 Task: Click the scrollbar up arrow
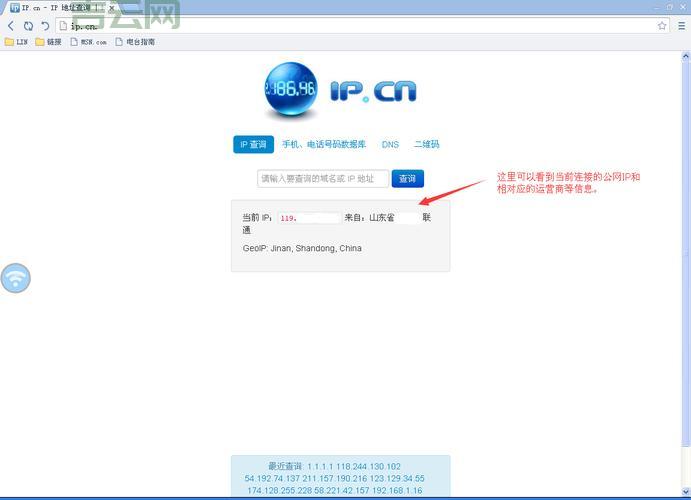pyautogui.click(x=685, y=56)
